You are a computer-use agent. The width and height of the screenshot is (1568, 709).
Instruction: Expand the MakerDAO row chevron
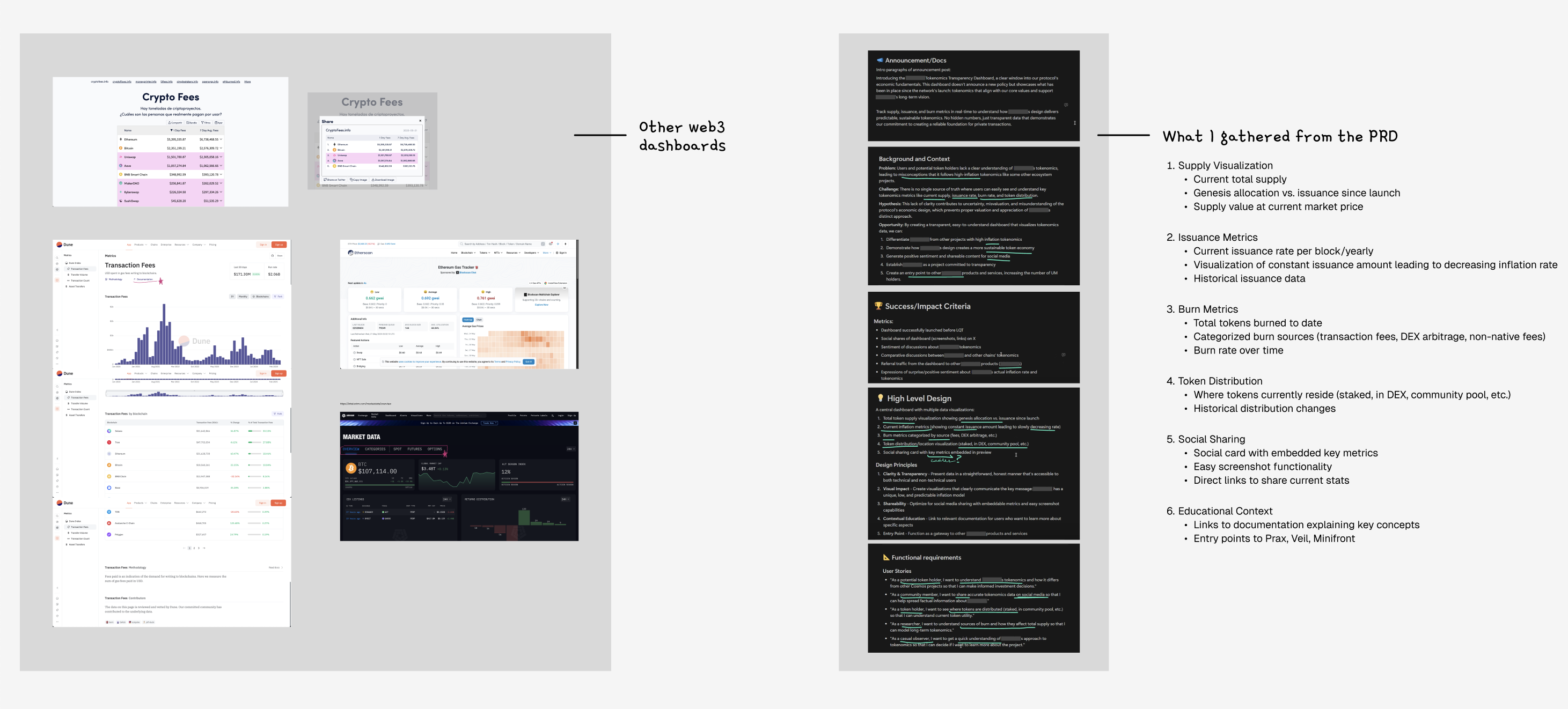coord(221,183)
